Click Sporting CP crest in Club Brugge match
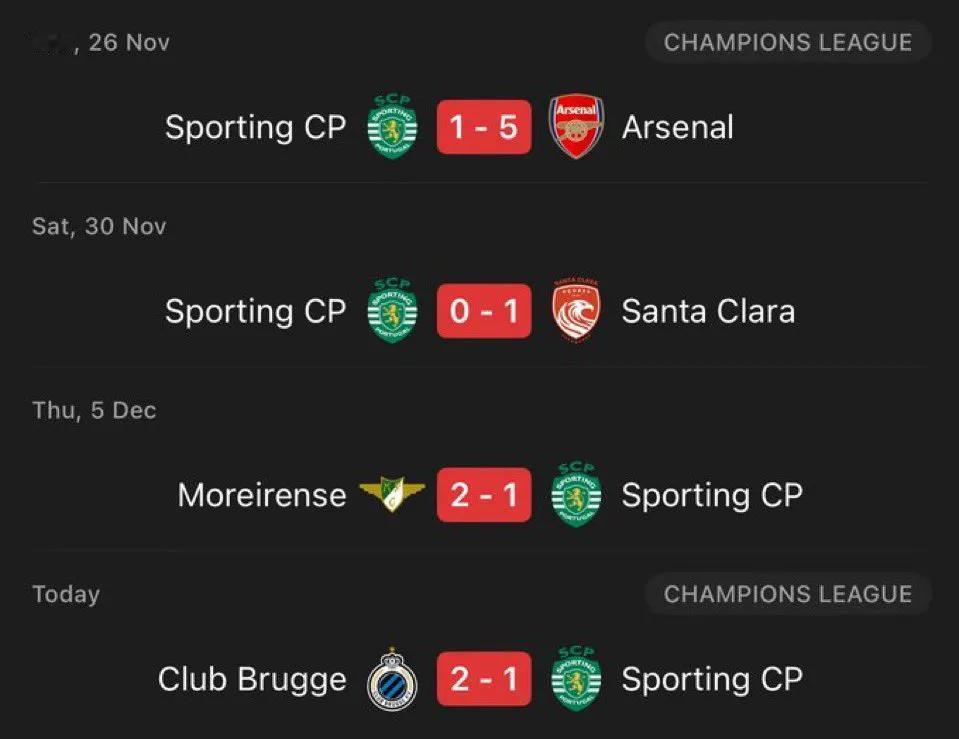Viewport: 959px width, 739px height. pyautogui.click(x=576, y=678)
